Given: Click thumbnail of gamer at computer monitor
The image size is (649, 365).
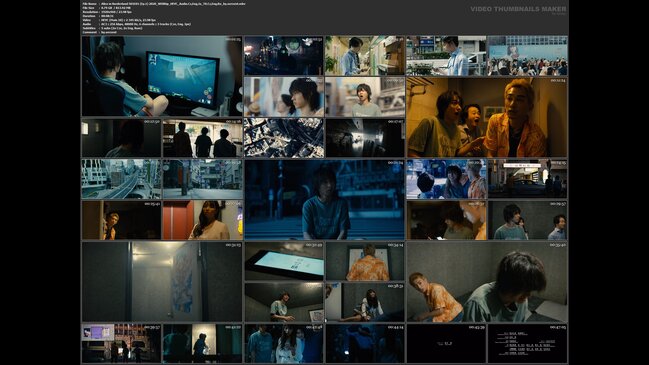Looking at the screenshot, I should click(162, 76).
